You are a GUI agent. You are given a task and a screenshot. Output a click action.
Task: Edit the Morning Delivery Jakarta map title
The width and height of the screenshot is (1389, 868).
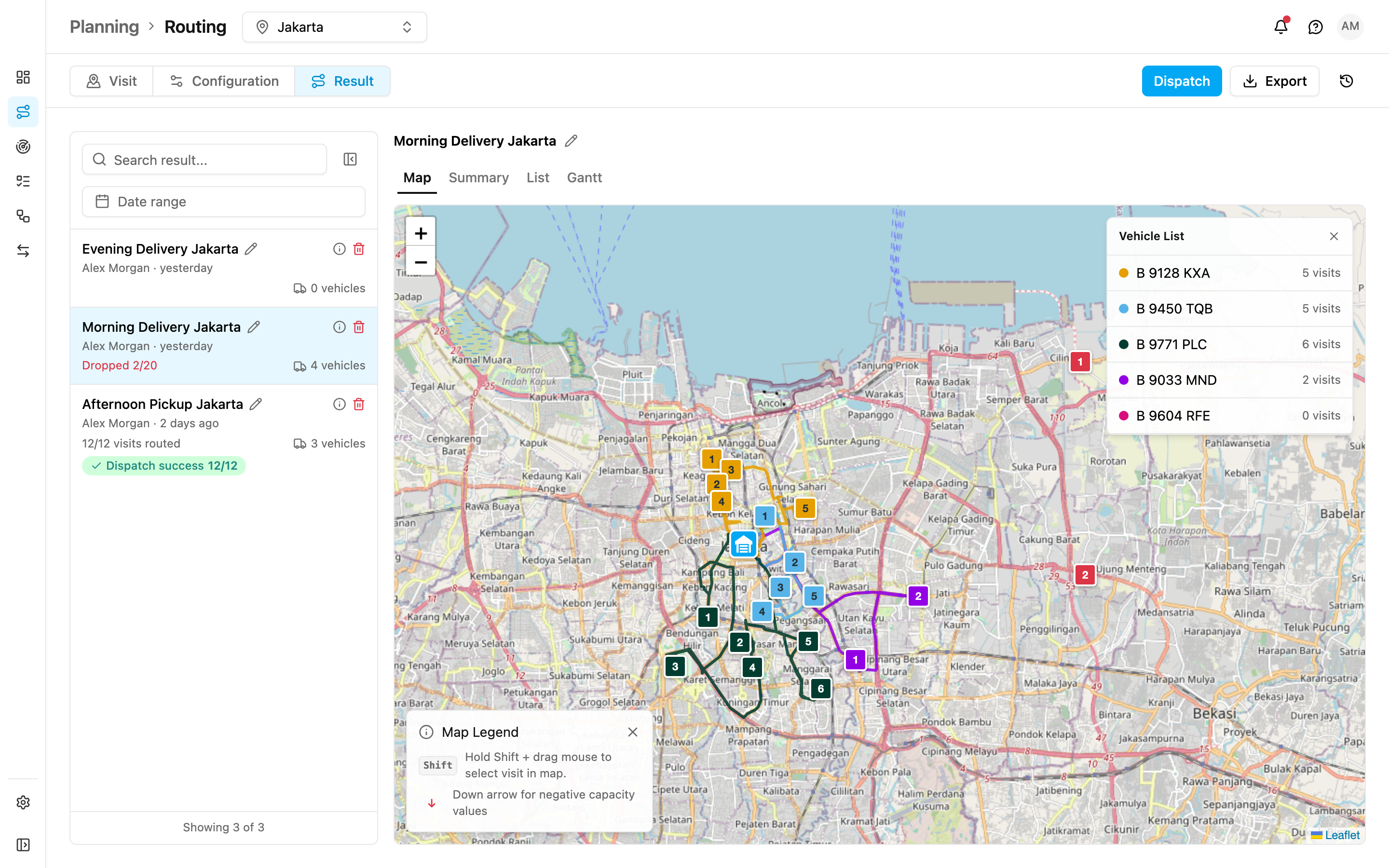571,141
